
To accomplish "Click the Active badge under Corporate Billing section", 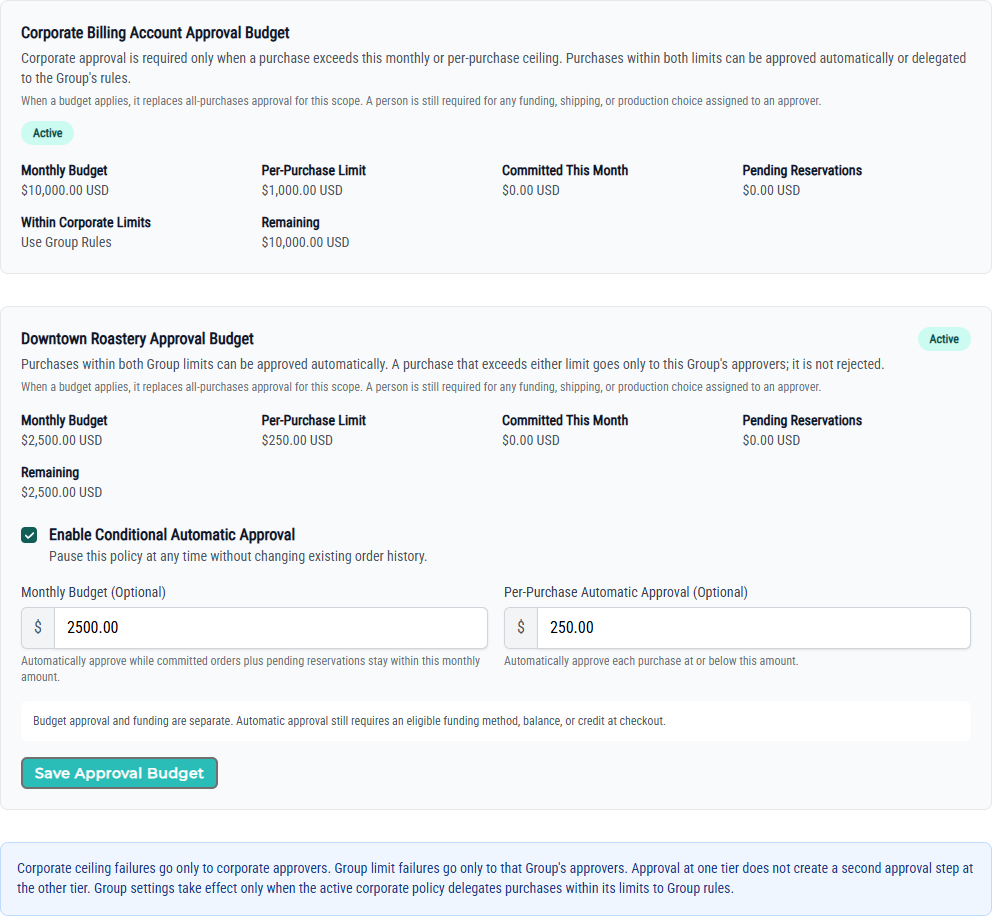I will point(47,133).
